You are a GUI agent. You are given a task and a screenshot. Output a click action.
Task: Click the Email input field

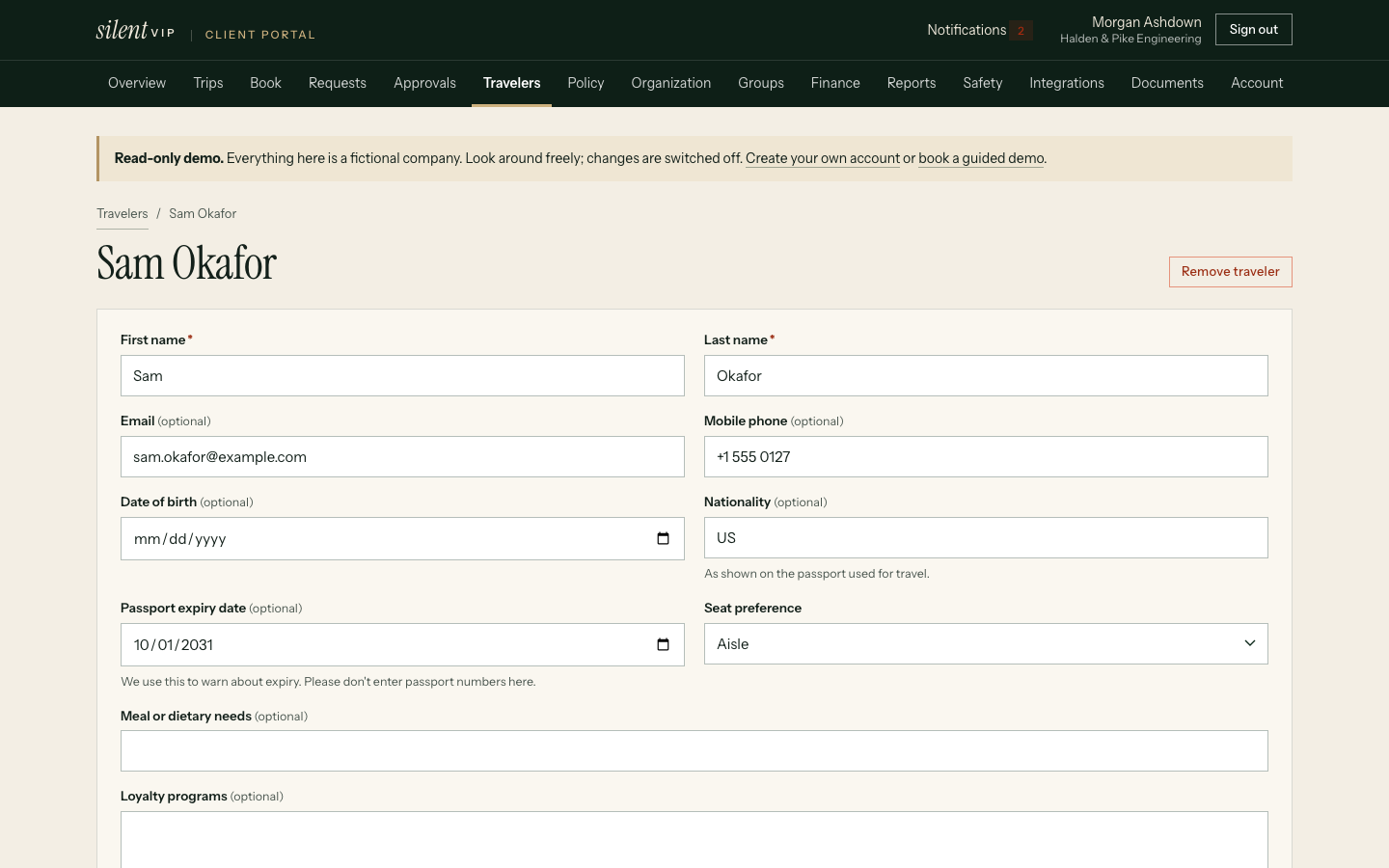(x=402, y=457)
